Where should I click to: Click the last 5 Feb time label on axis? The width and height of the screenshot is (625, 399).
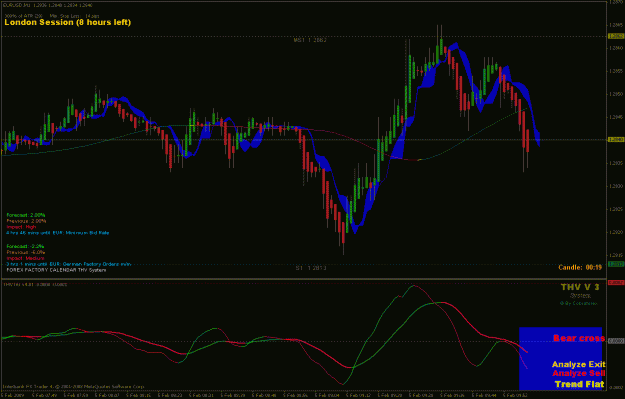point(515,395)
